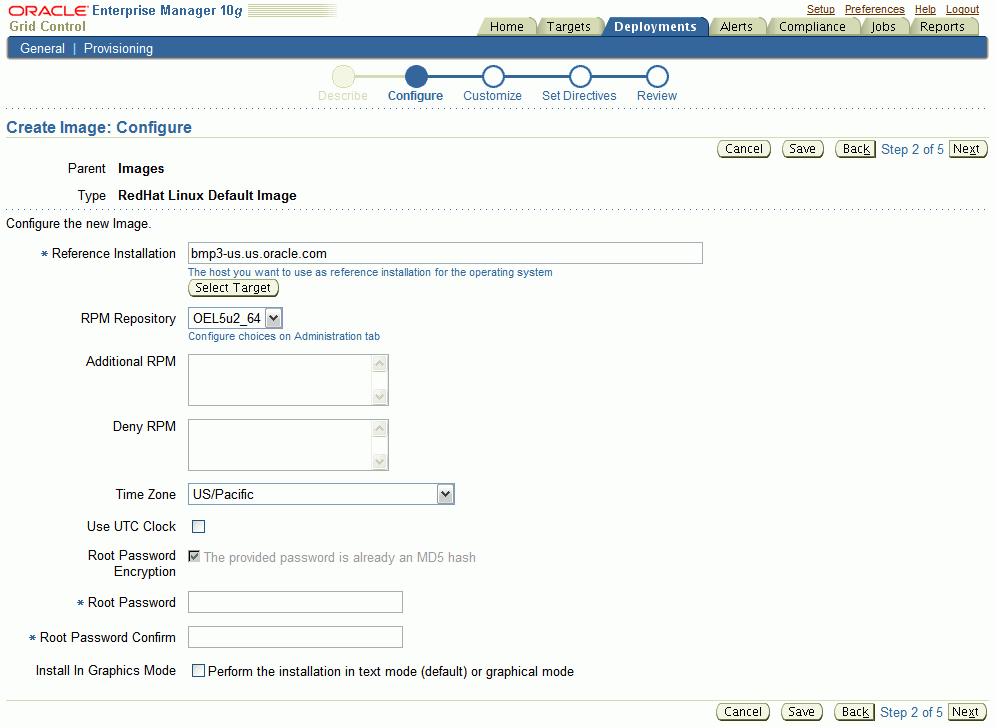Open the RPM Repository dropdown
Viewport: 996px width, 727px height.
click(x=235, y=318)
